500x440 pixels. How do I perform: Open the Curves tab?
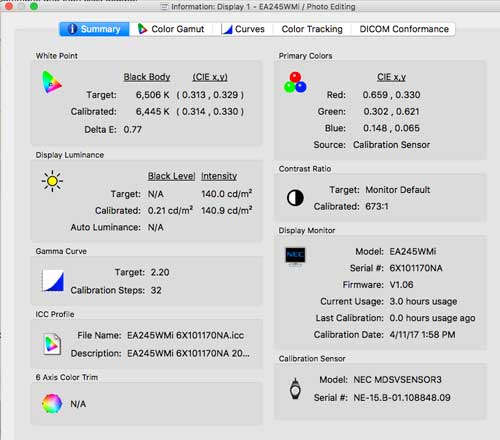click(243, 29)
